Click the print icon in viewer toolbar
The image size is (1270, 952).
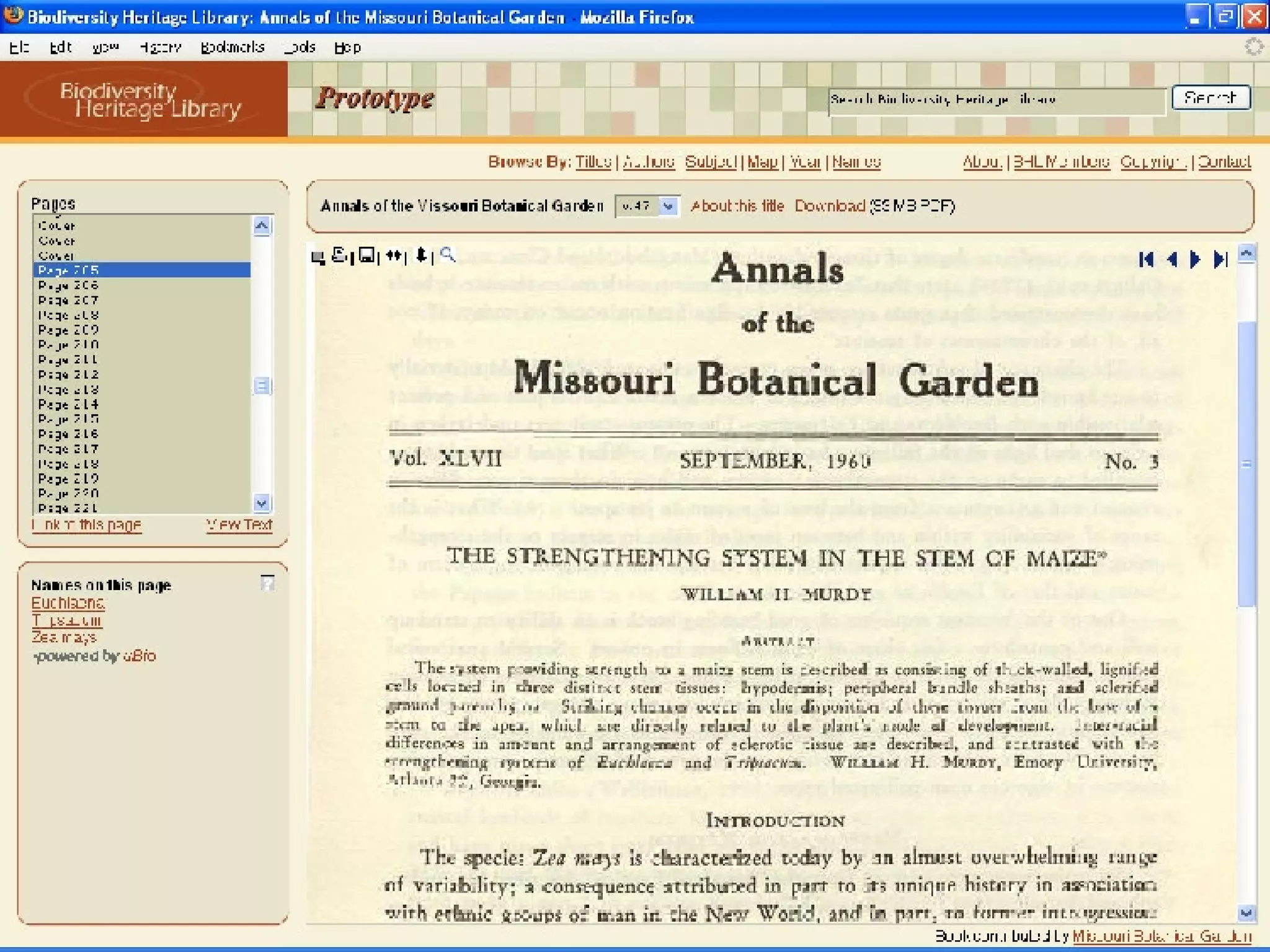[339, 255]
